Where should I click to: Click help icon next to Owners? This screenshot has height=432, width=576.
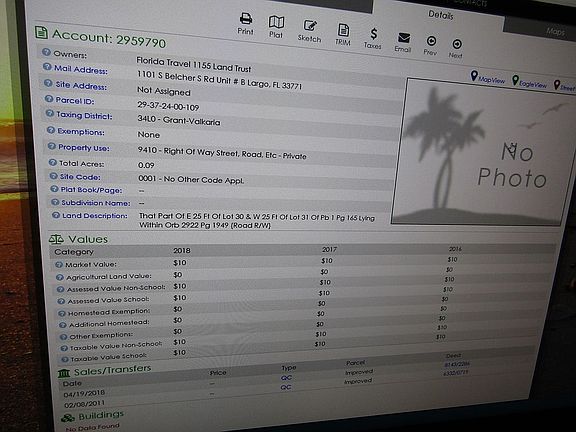pos(46,52)
